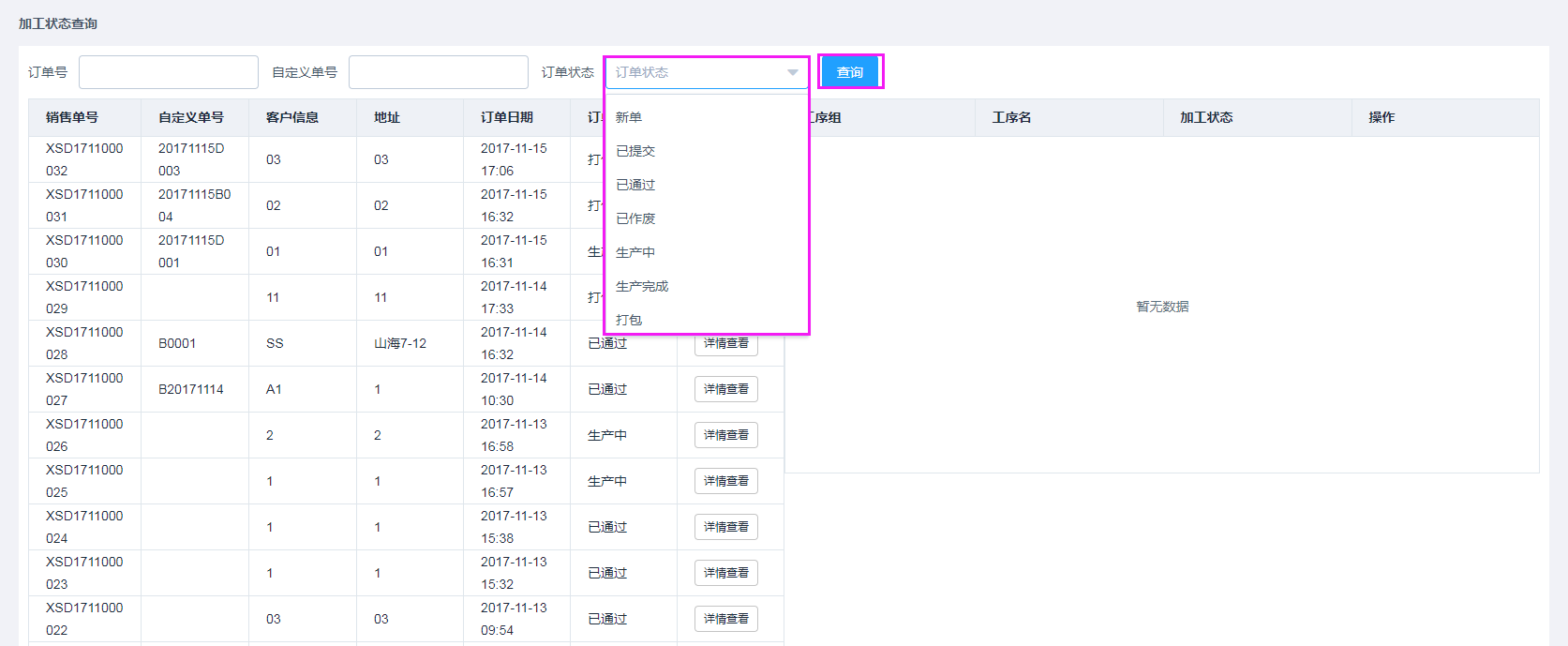
Task: Click the 订单日期 column header
Action: point(507,117)
